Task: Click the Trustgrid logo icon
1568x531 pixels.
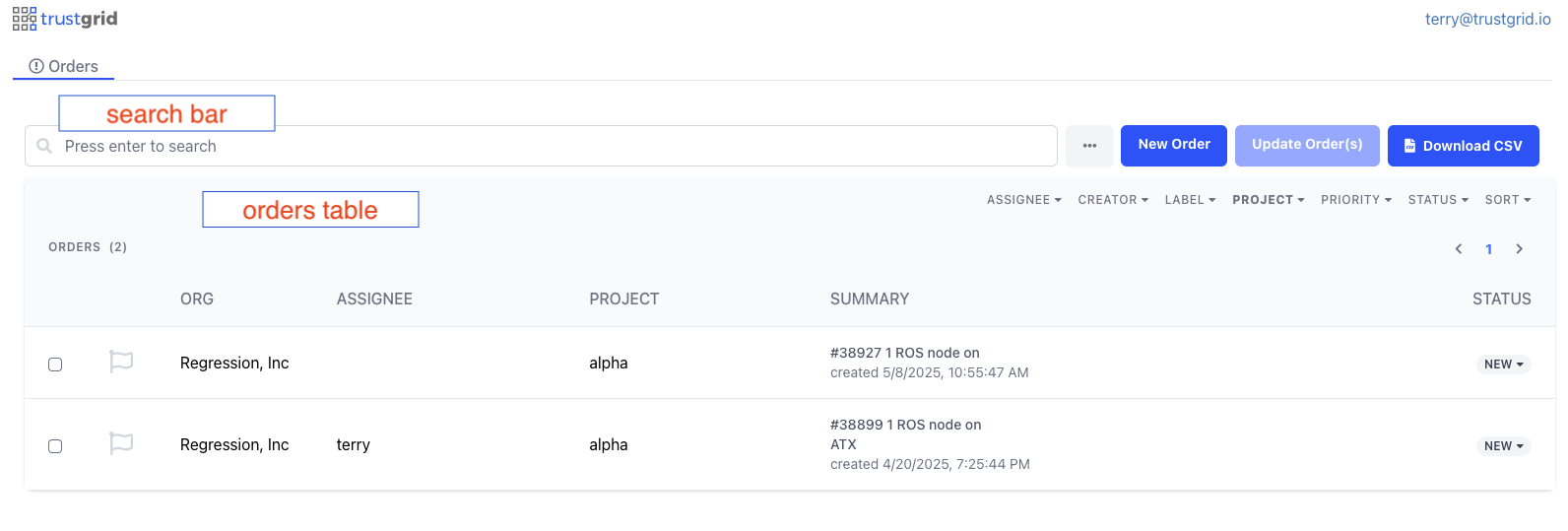Action: pyautogui.click(x=25, y=19)
